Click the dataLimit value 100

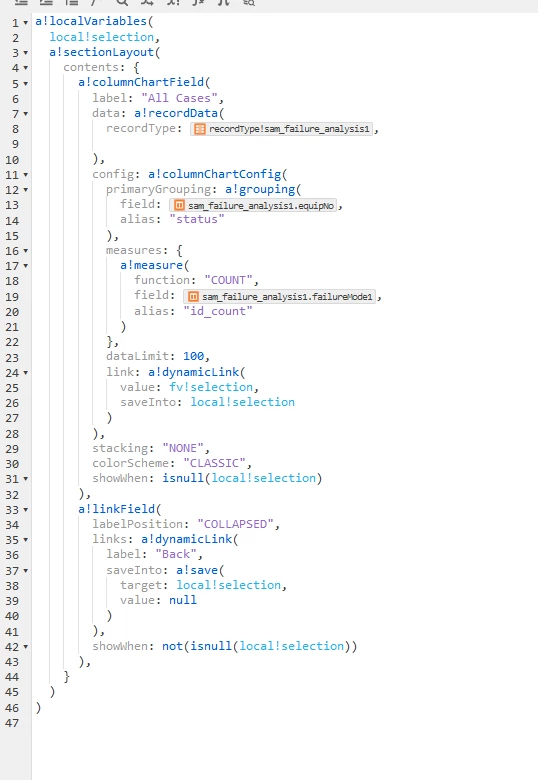point(193,356)
